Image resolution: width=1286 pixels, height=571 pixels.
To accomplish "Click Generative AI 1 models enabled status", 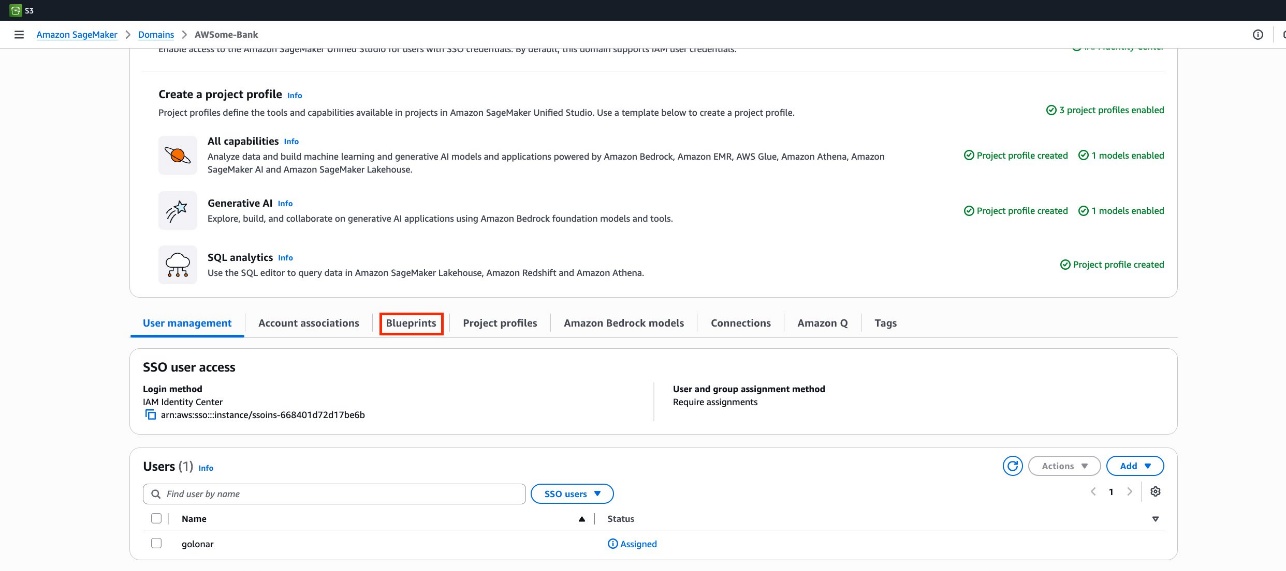I will pyautogui.click(x=1121, y=211).
